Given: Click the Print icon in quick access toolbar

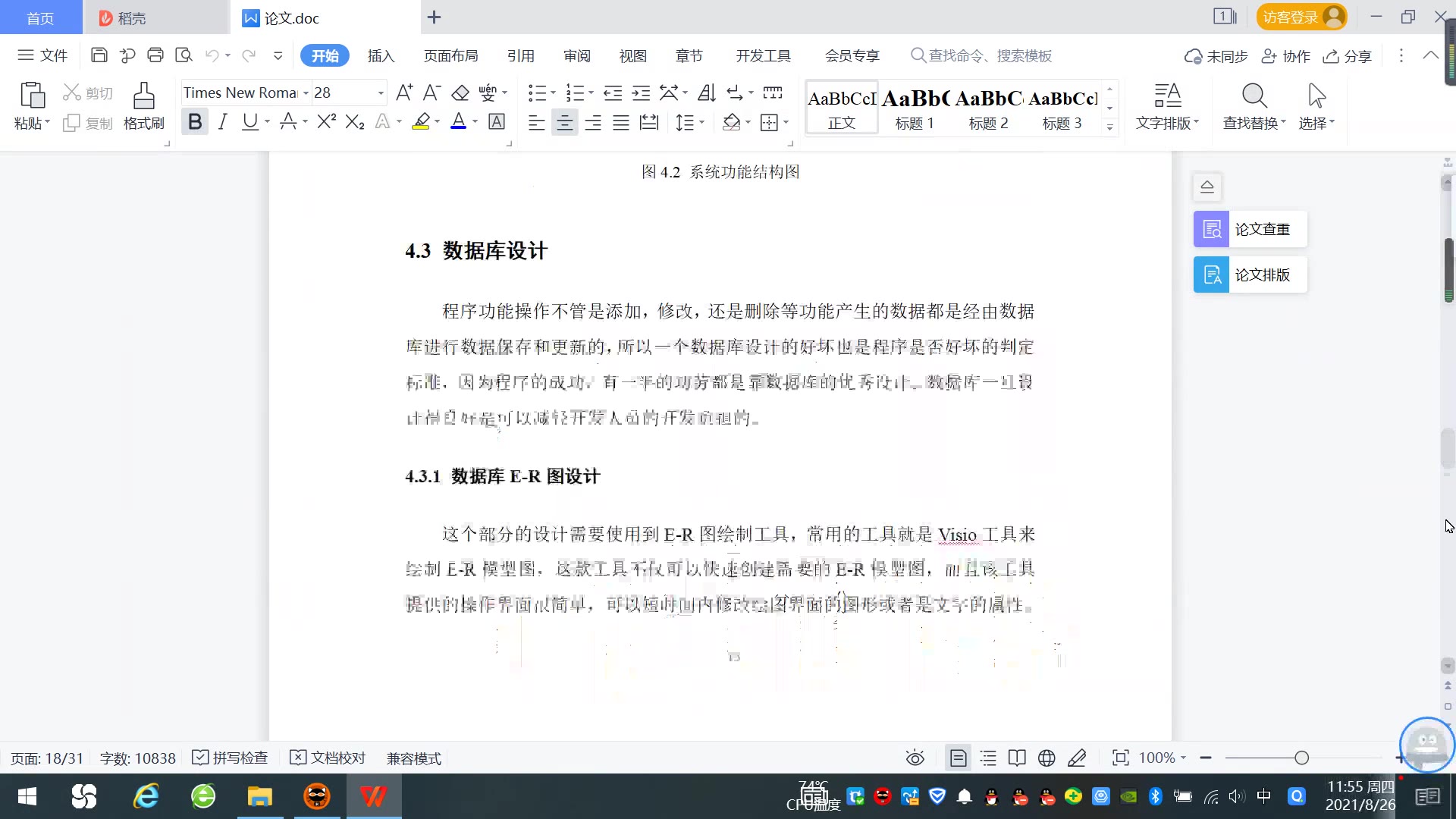Looking at the screenshot, I should click(155, 55).
